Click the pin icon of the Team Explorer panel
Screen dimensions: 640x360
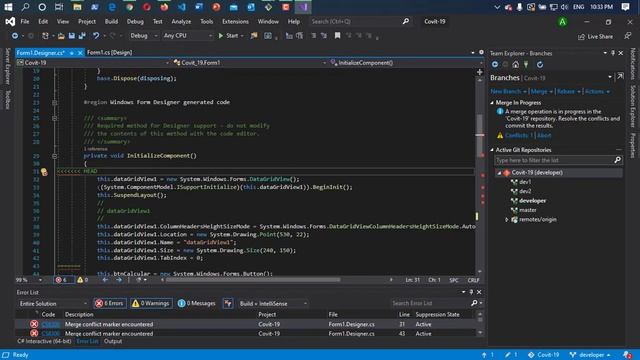pyautogui.click(x=613, y=53)
